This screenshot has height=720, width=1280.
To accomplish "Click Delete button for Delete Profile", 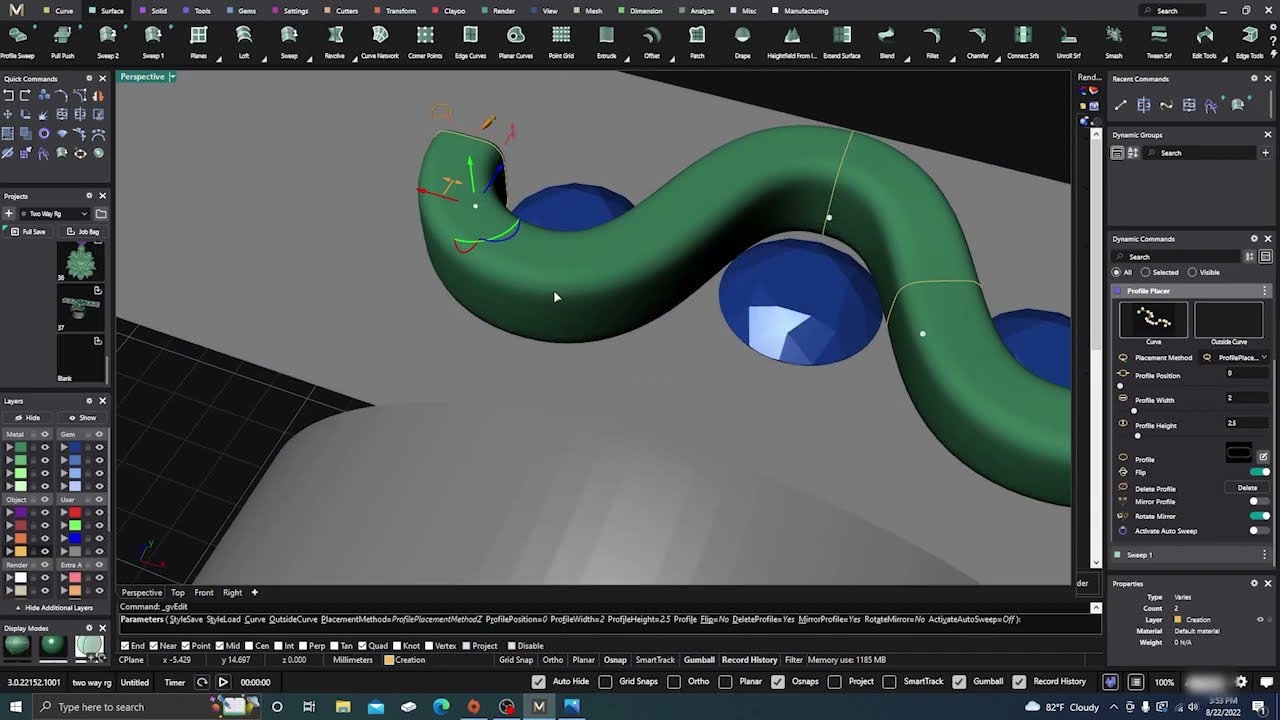I will pyautogui.click(x=1247, y=488).
